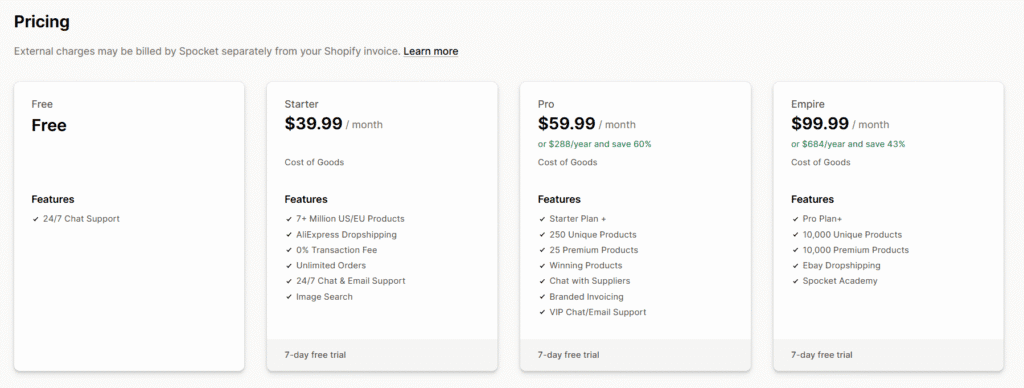Click the checkmark beside 0% Transaction Fee
1024x388 pixels.
289,250
